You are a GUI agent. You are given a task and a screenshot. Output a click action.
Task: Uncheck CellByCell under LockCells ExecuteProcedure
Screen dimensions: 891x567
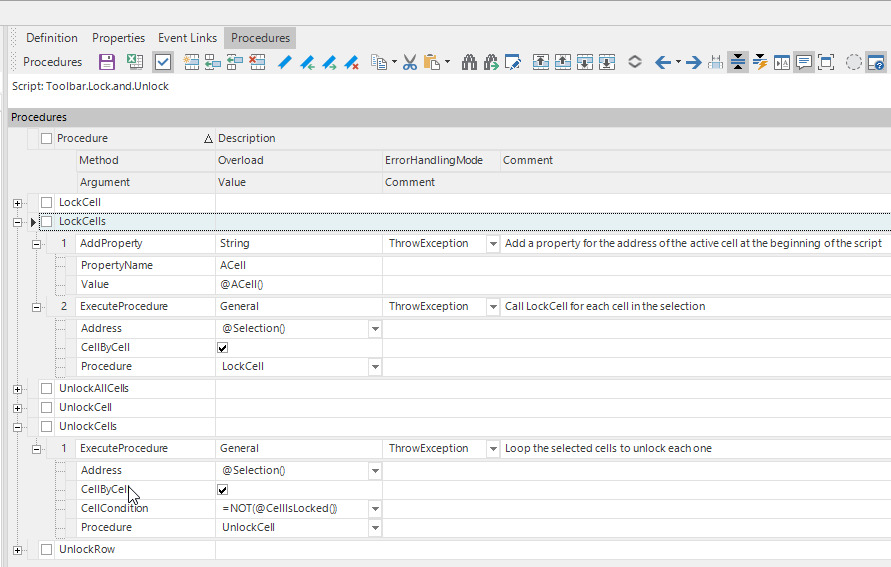[223, 348]
